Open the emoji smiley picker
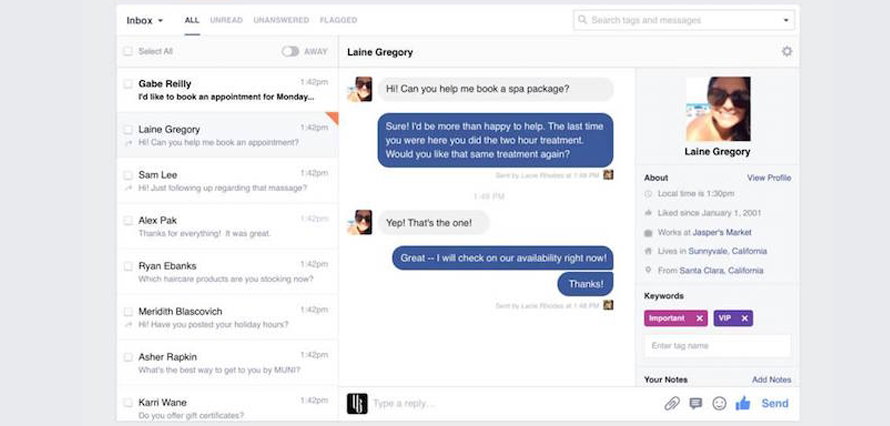 (719, 403)
